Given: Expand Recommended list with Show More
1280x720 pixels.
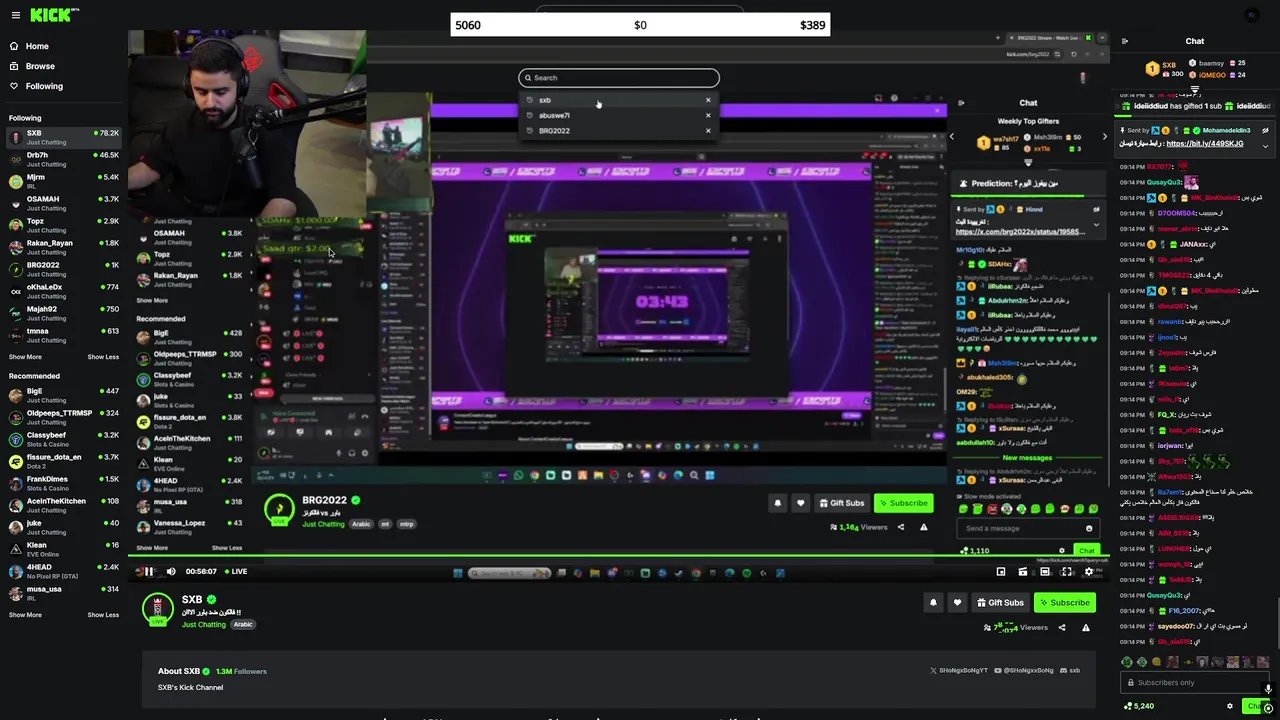Looking at the screenshot, I should pos(25,615).
